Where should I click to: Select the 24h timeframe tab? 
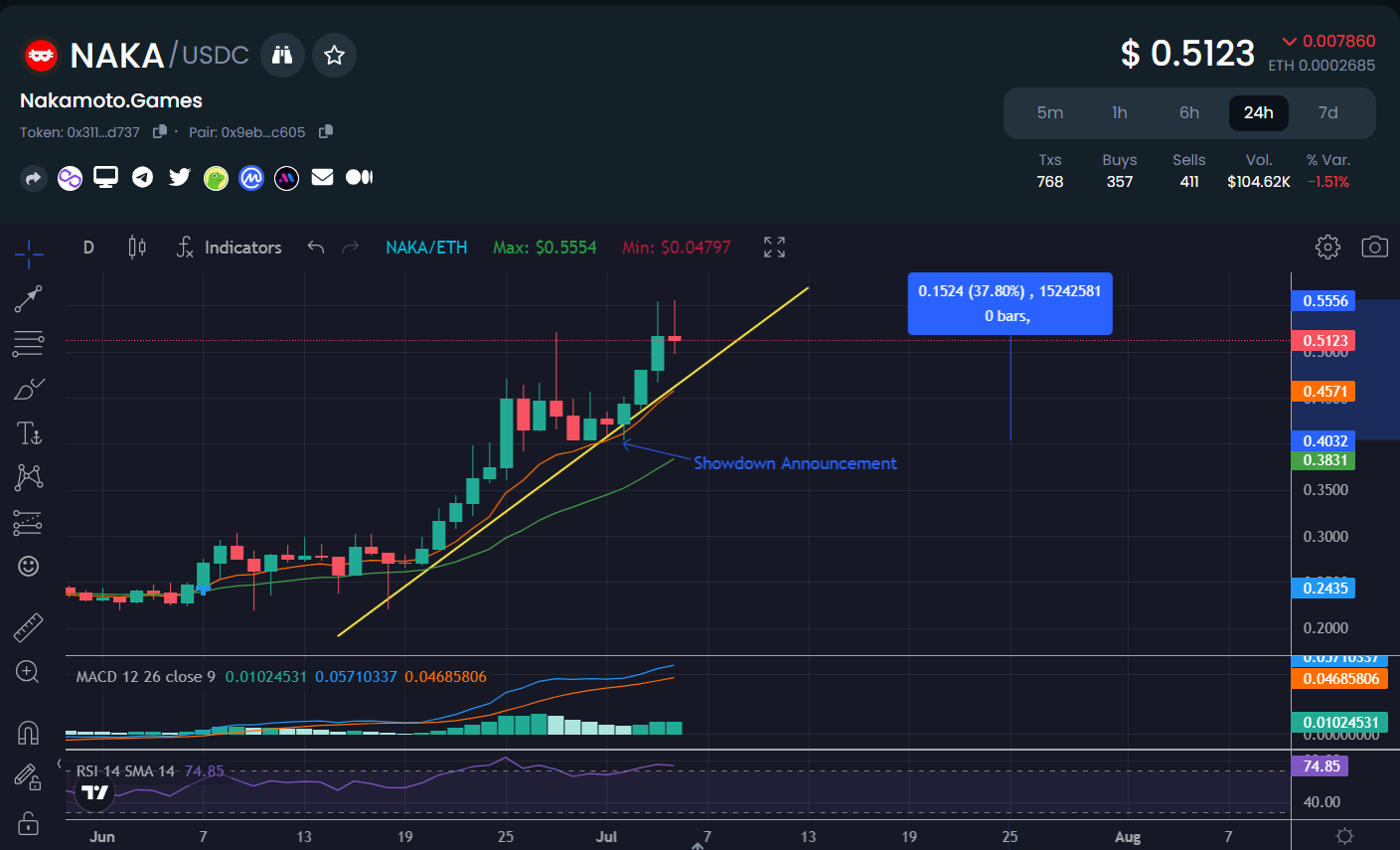point(1259,112)
